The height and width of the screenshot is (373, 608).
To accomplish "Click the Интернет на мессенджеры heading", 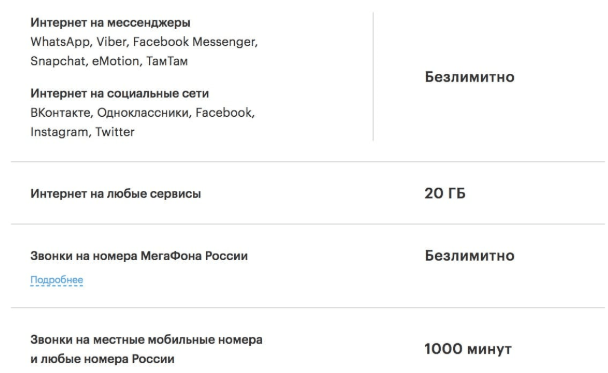I will [111, 23].
